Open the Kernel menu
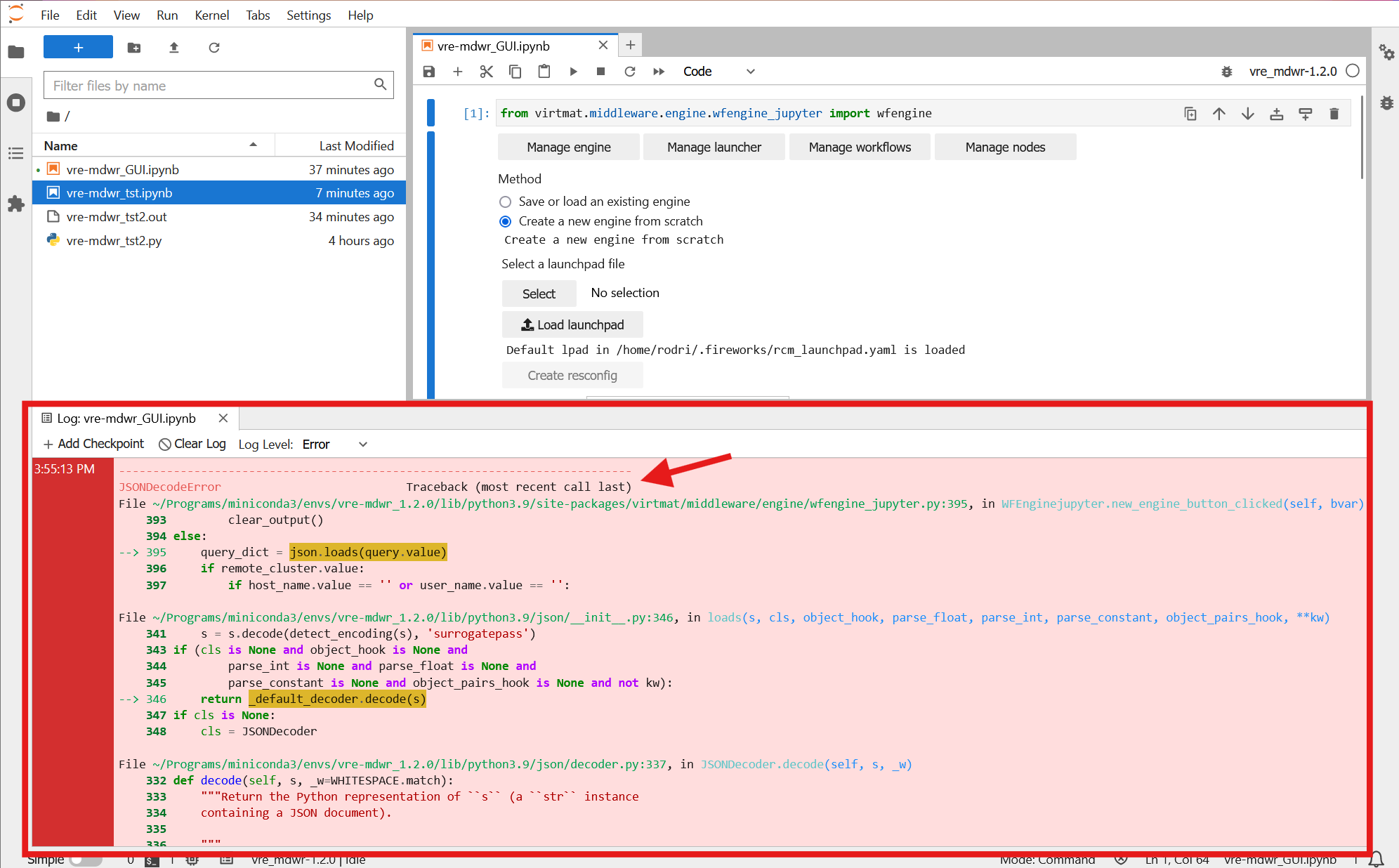1399x868 pixels. 212,15
